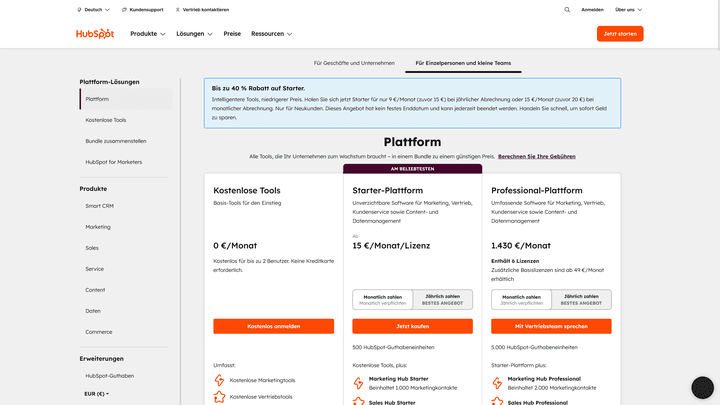This screenshot has width=720, height=405.
Task: Click Jetzt kaufen button
Action: click(x=412, y=326)
